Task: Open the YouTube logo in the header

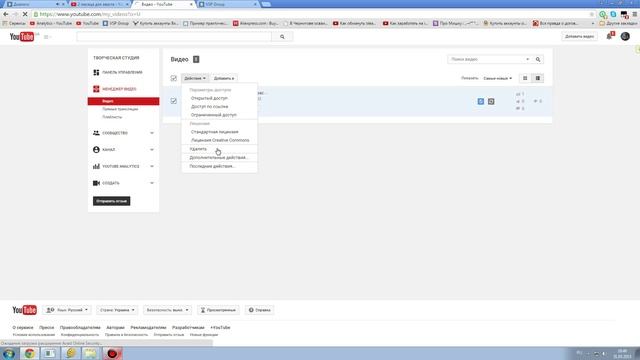Action: coord(22,37)
